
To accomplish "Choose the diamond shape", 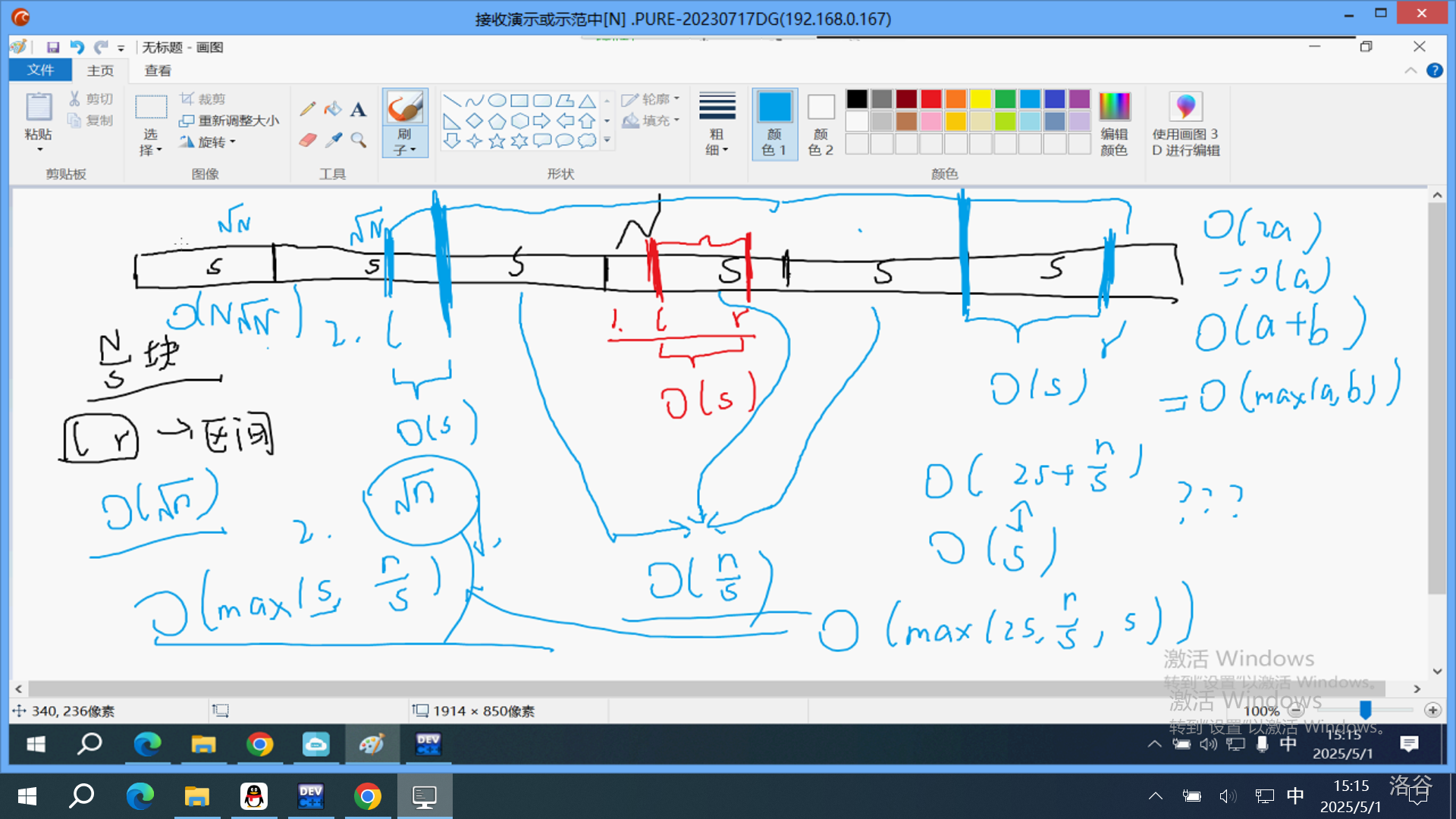I will click(475, 121).
